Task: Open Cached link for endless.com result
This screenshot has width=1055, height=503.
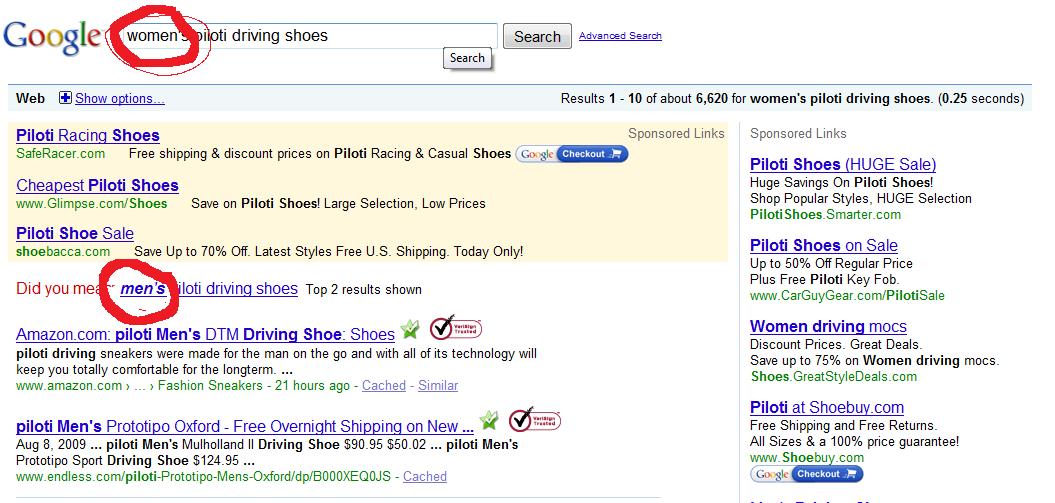Action: [425, 476]
